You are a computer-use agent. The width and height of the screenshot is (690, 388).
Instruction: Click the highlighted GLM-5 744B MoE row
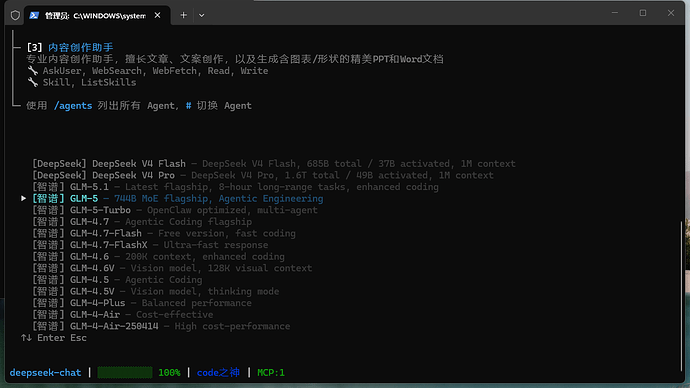pyautogui.click(x=178, y=198)
